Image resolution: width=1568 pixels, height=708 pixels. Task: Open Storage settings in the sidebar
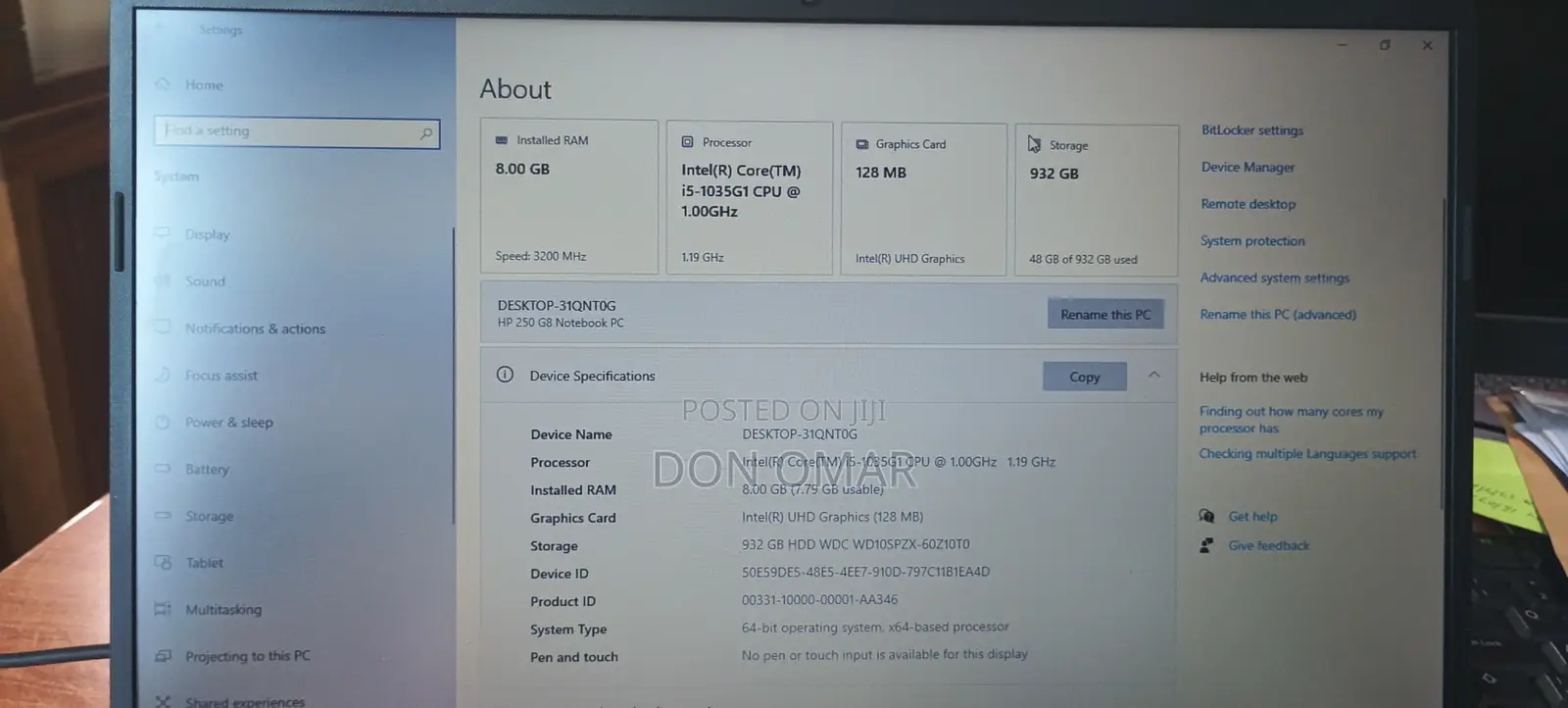[x=209, y=516]
